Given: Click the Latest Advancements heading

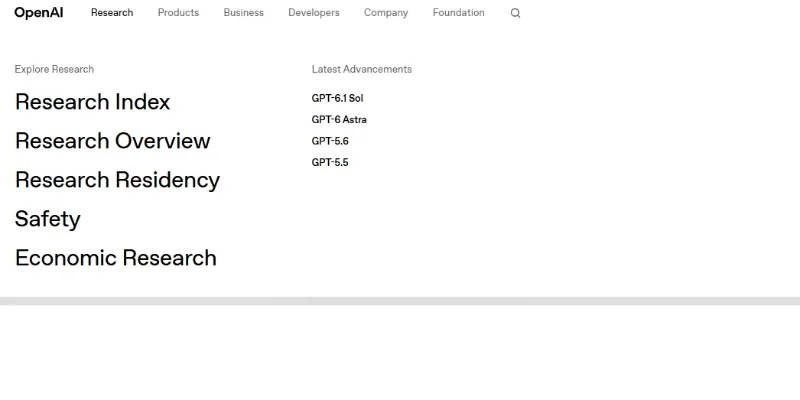Looking at the screenshot, I should [x=362, y=69].
